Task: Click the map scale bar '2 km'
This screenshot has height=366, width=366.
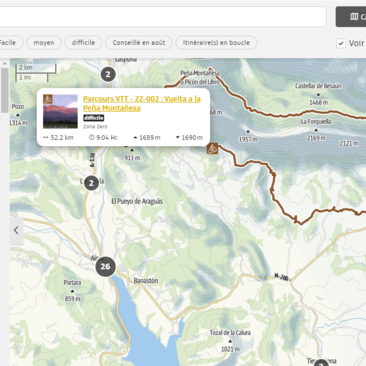Action: [x=36, y=68]
